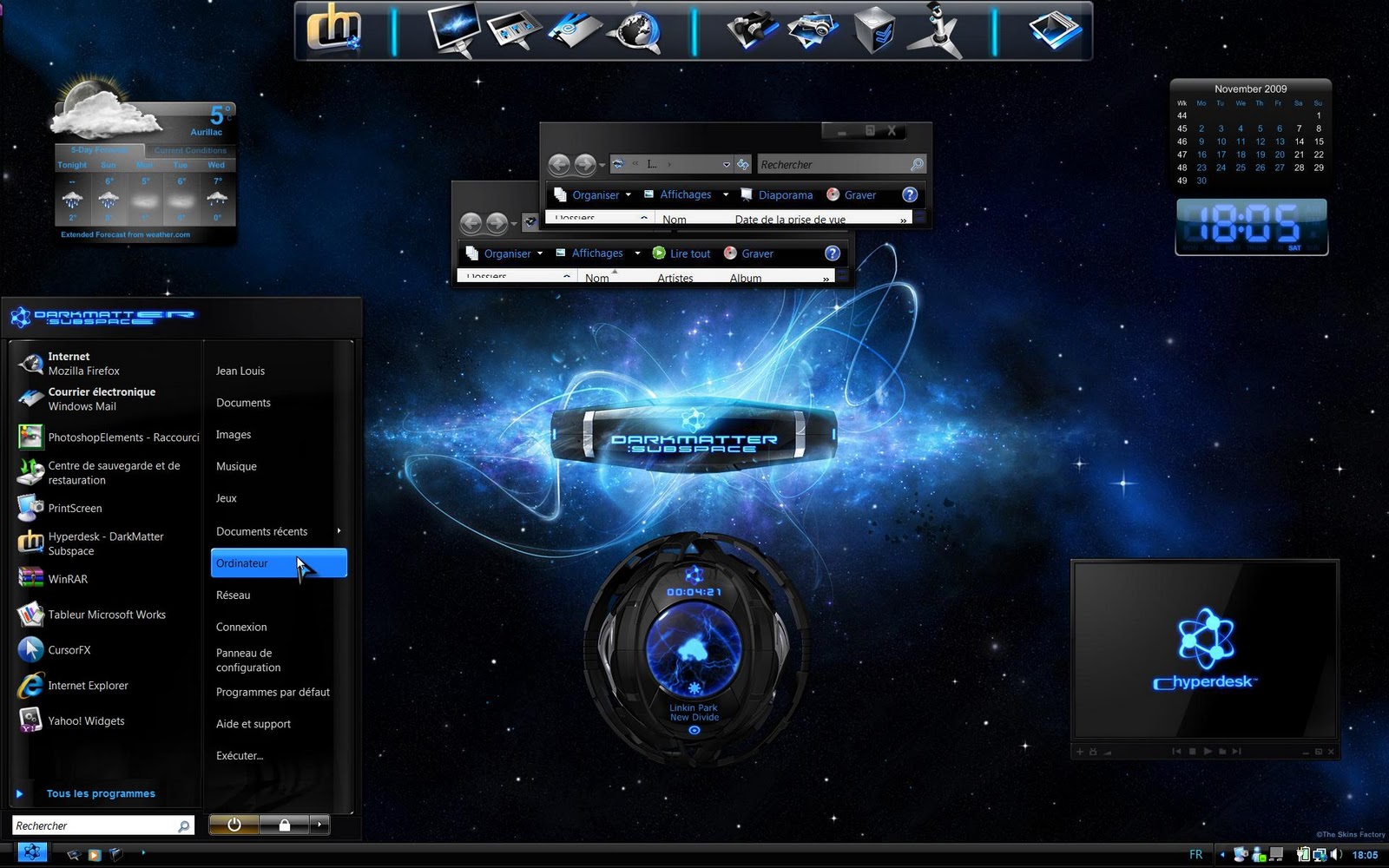Click the start menu Rechercher search field
This screenshot has width=1389, height=868.
(102, 825)
